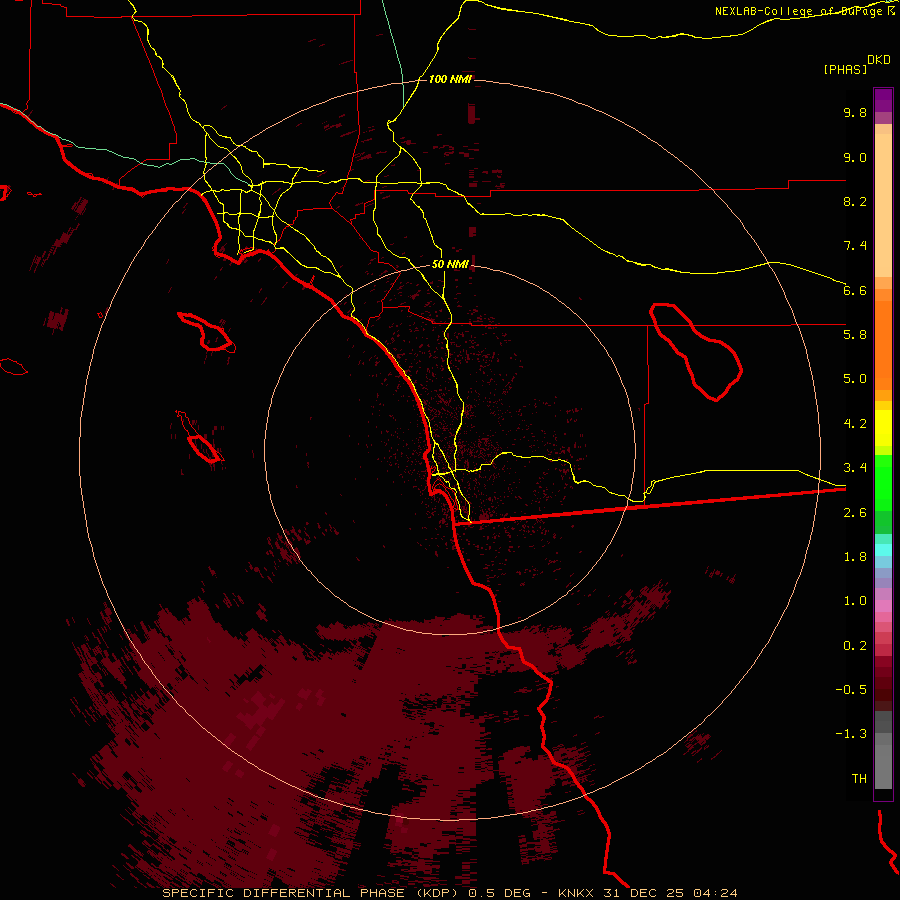Viewport: 900px width, 900px height.
Task: Click the 5.0 scale label
Action: pyautogui.click(x=855, y=379)
